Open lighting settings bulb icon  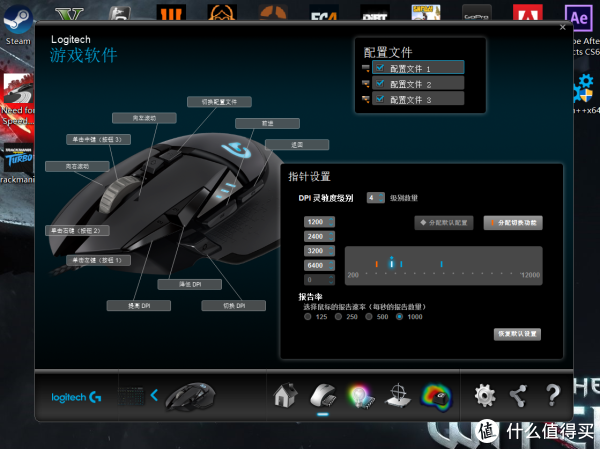pyautogui.click(x=361, y=396)
